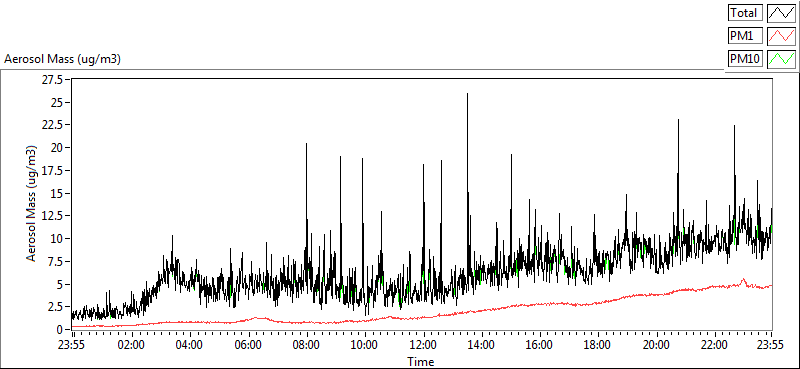Click the 08:00 time tick label

[x=306, y=344]
